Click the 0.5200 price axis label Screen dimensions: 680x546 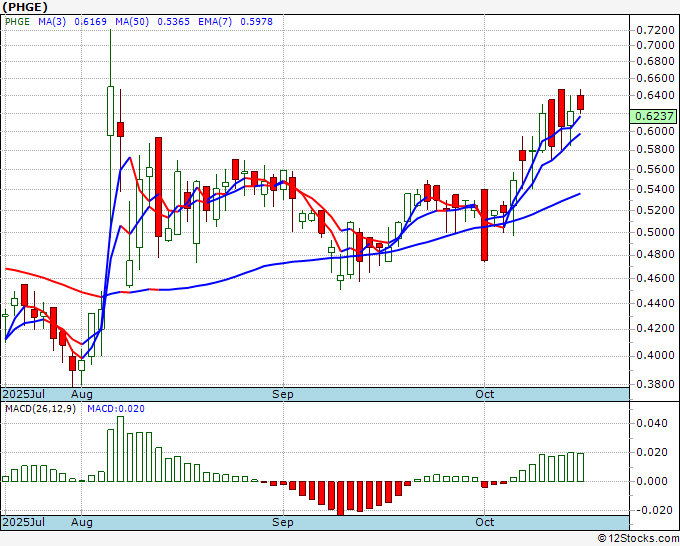pos(655,211)
